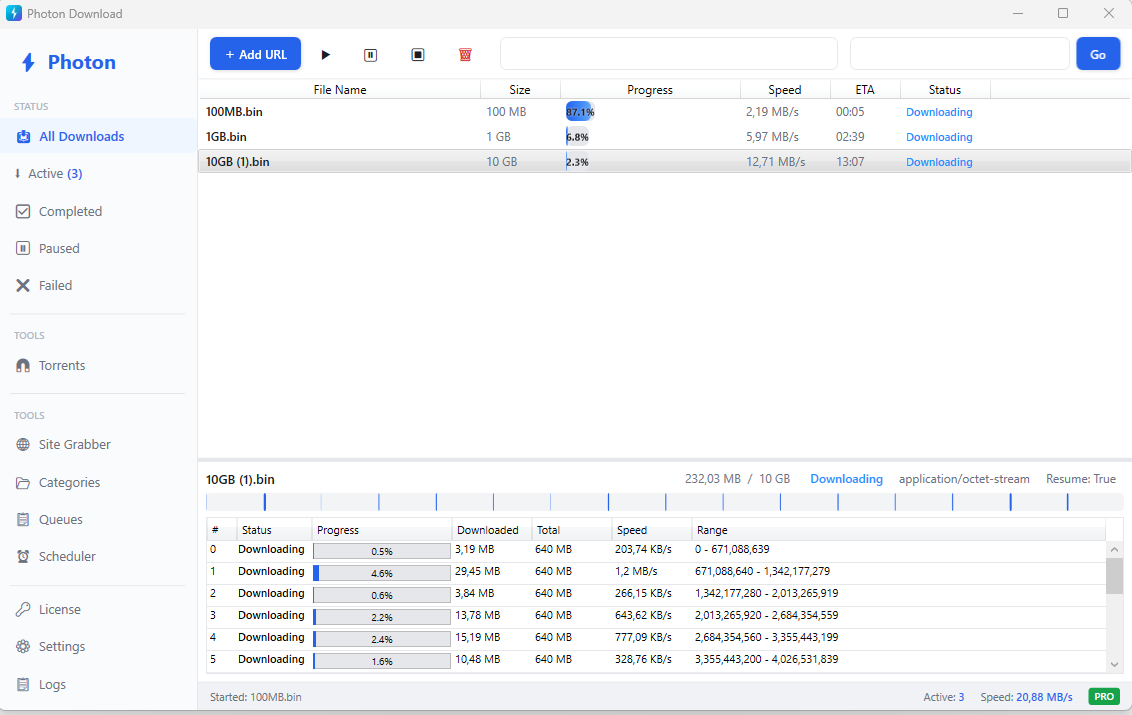Click Downloaded column header in segments

[492, 530]
